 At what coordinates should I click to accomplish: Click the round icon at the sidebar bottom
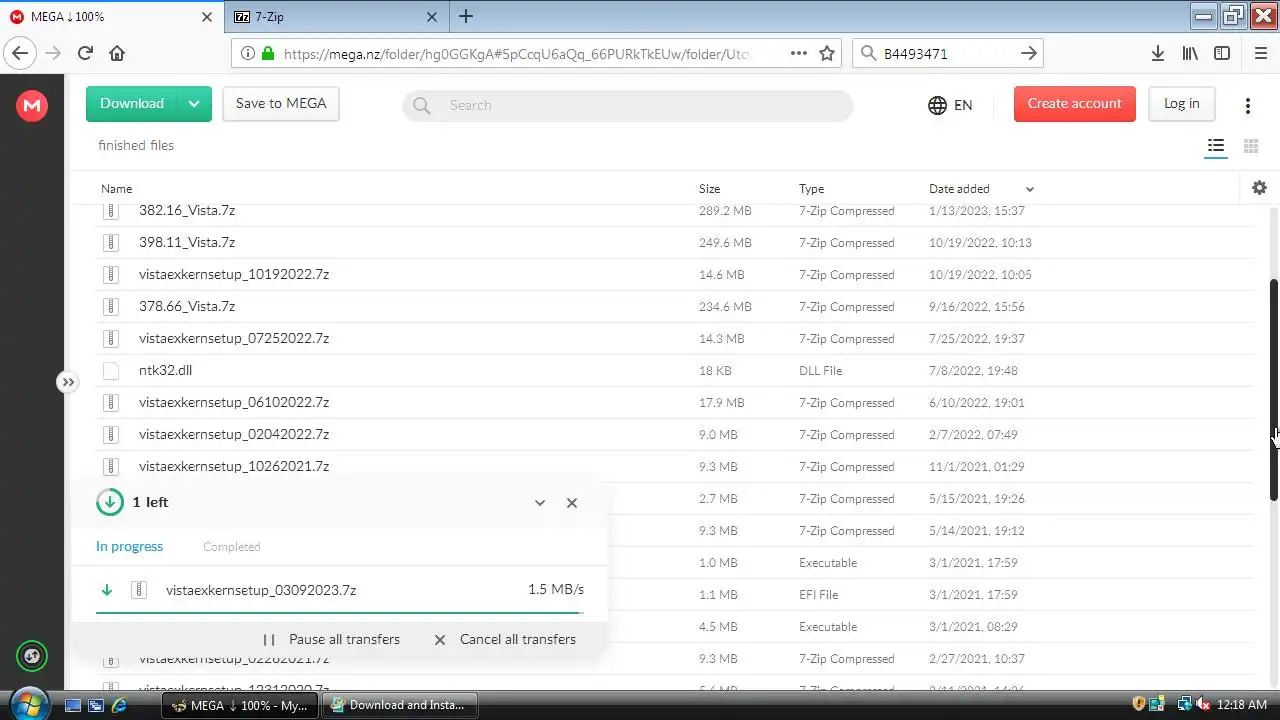coord(32,656)
